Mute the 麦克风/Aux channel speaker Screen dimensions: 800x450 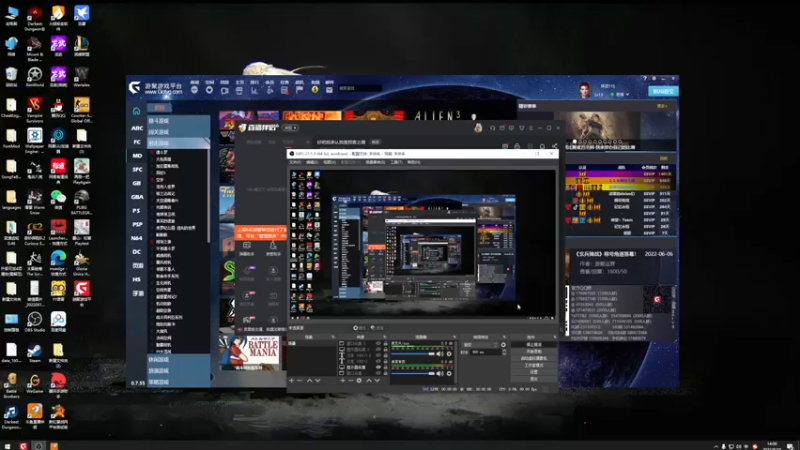tap(439, 354)
